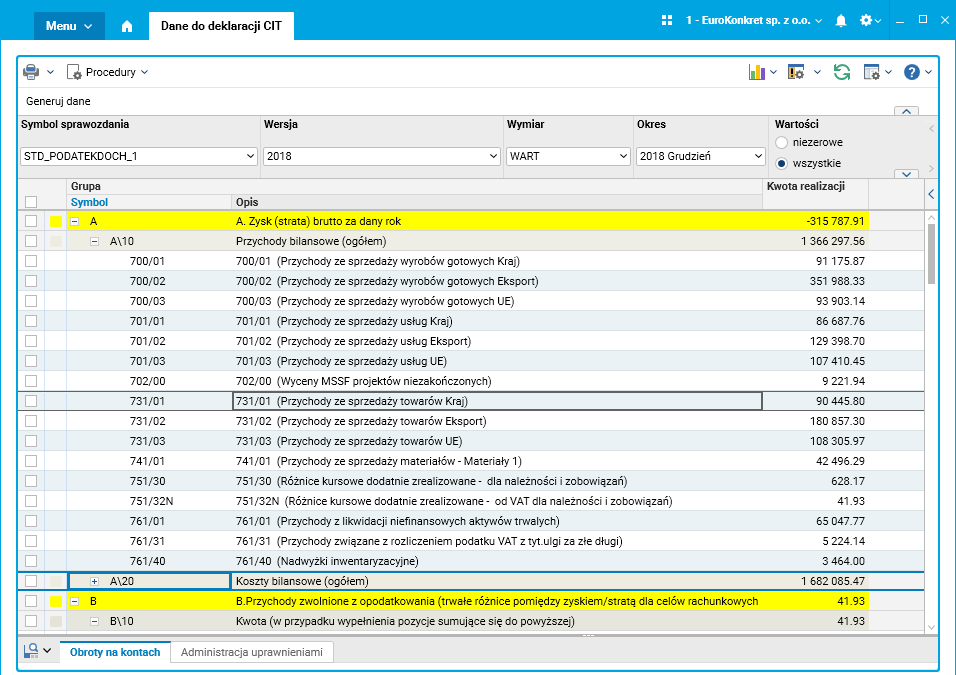This screenshot has width=956, height=675.
Task: Expand the A\20 Koszty bilansowe group
Action: point(95,581)
